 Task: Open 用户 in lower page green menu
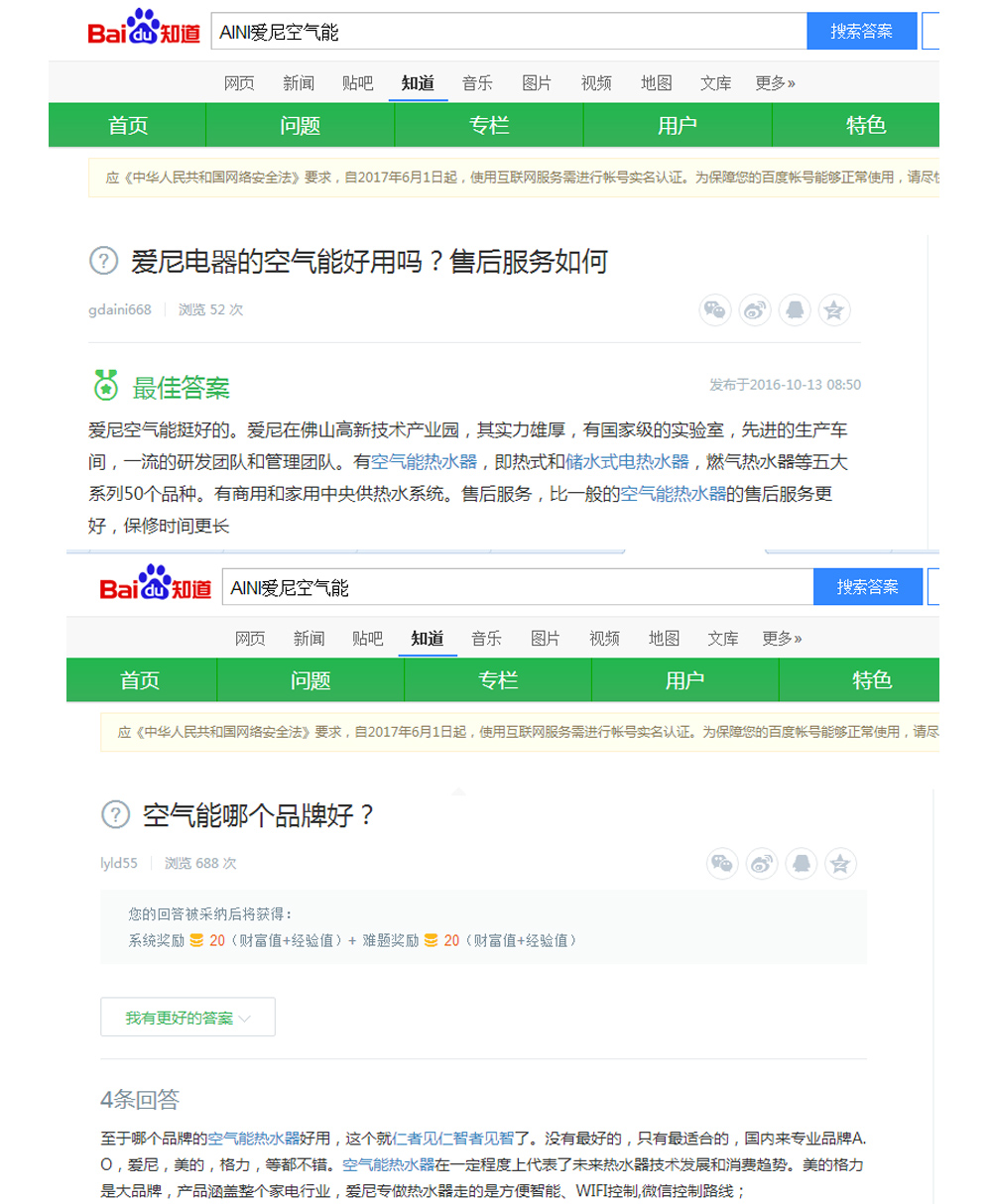(684, 680)
